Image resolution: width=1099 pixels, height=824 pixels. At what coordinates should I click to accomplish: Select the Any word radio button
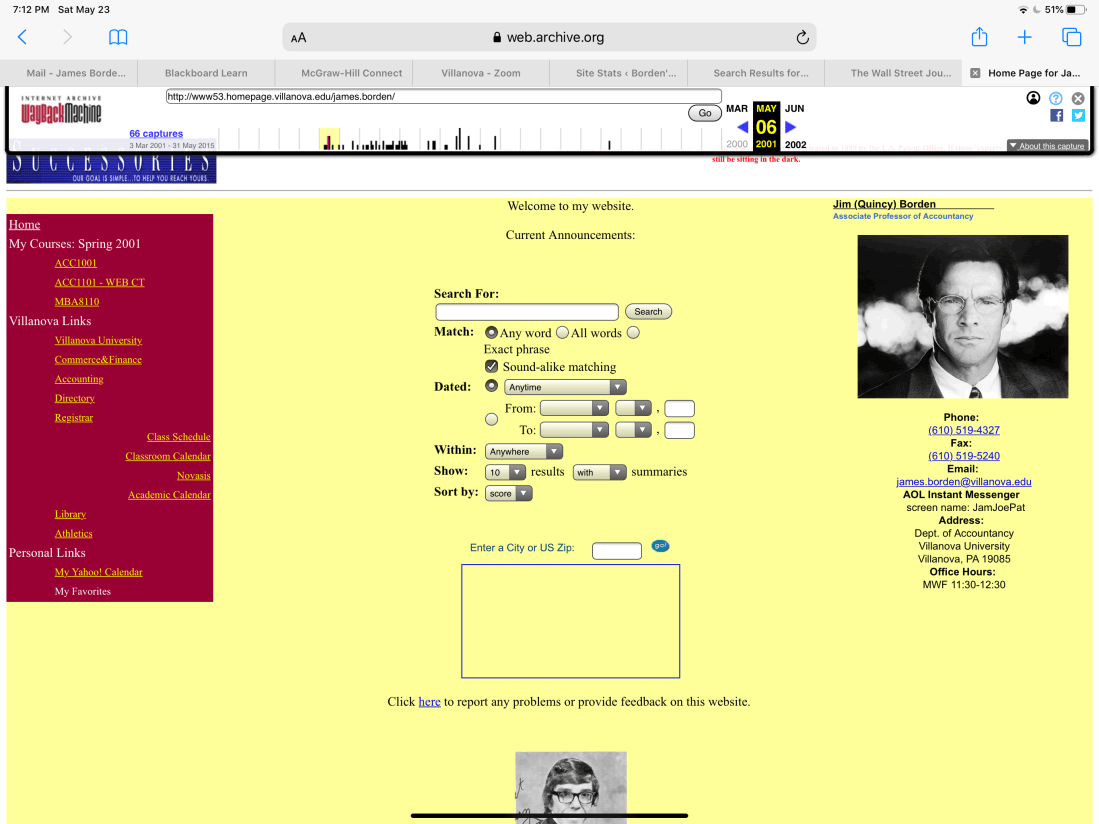(491, 332)
